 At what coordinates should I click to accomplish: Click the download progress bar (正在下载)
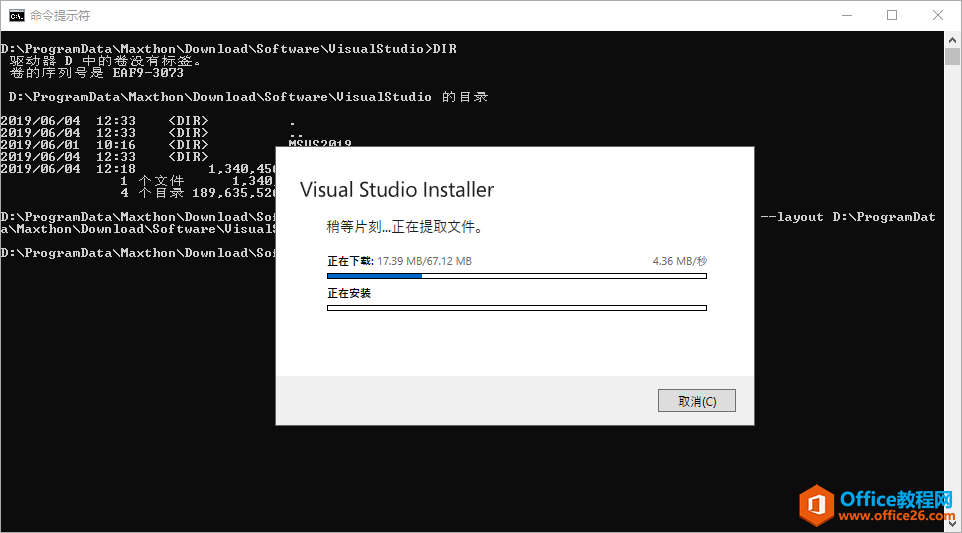(517, 276)
